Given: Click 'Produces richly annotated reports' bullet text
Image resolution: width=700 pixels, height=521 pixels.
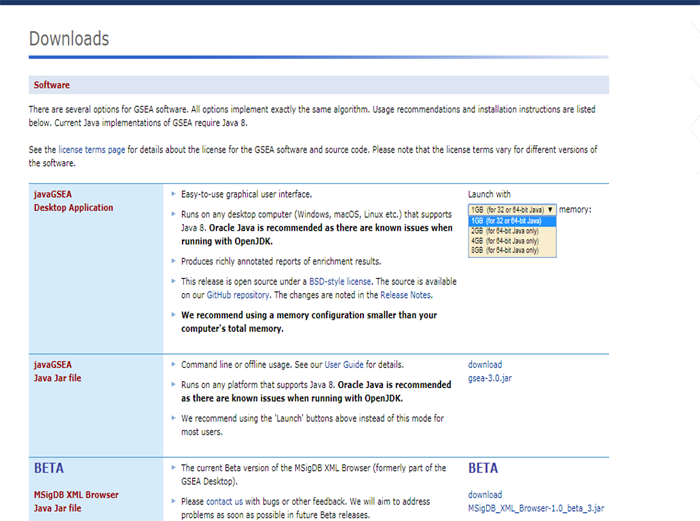Looking at the screenshot, I should (x=281, y=261).
